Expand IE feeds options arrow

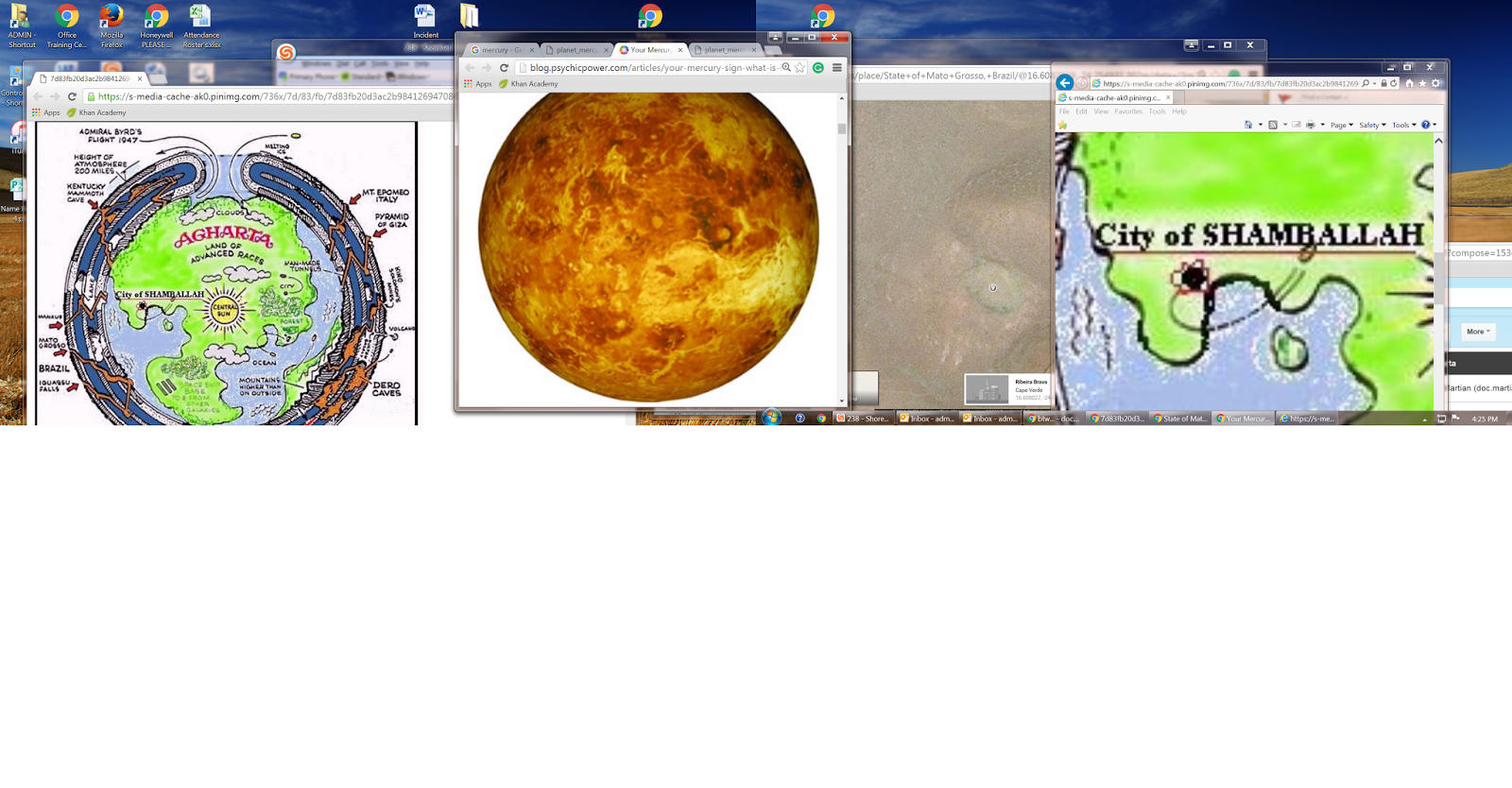coord(1285,125)
